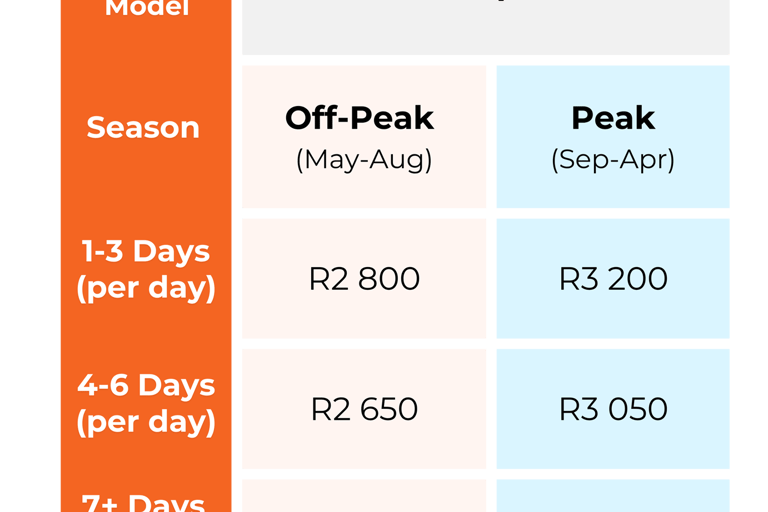Click the Season row header
768x512 pixels.
click(143, 127)
